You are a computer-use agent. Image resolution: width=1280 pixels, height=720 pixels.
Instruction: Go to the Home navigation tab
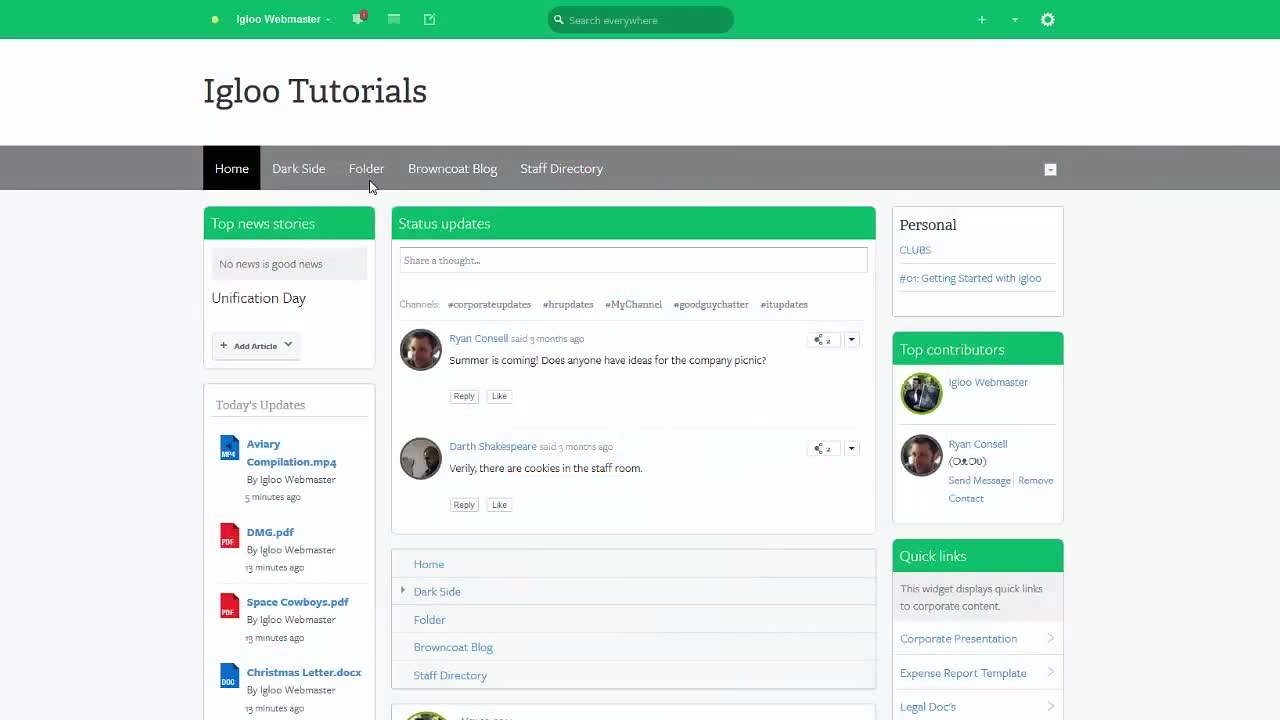click(232, 168)
